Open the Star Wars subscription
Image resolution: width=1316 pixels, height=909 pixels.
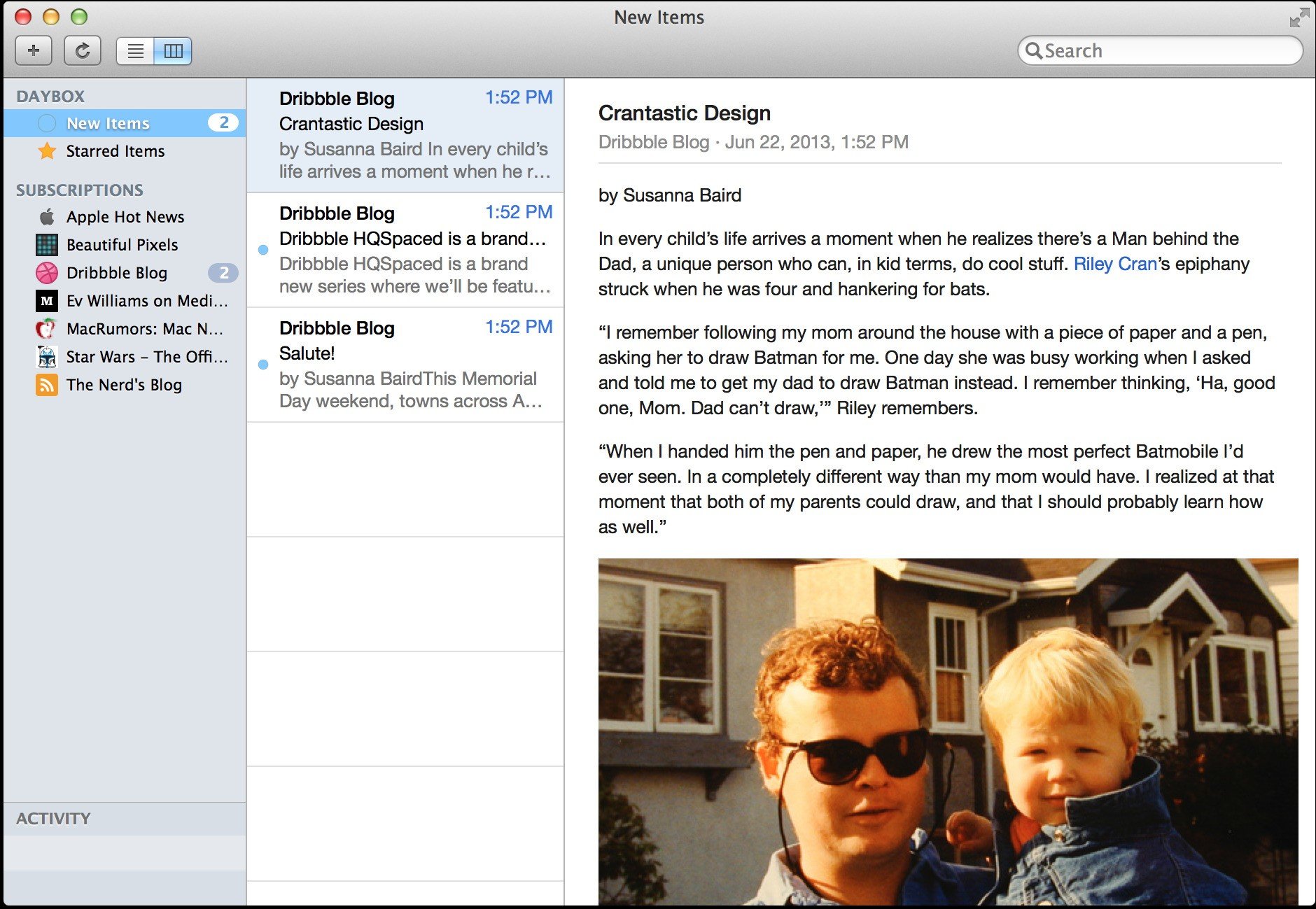[125, 357]
